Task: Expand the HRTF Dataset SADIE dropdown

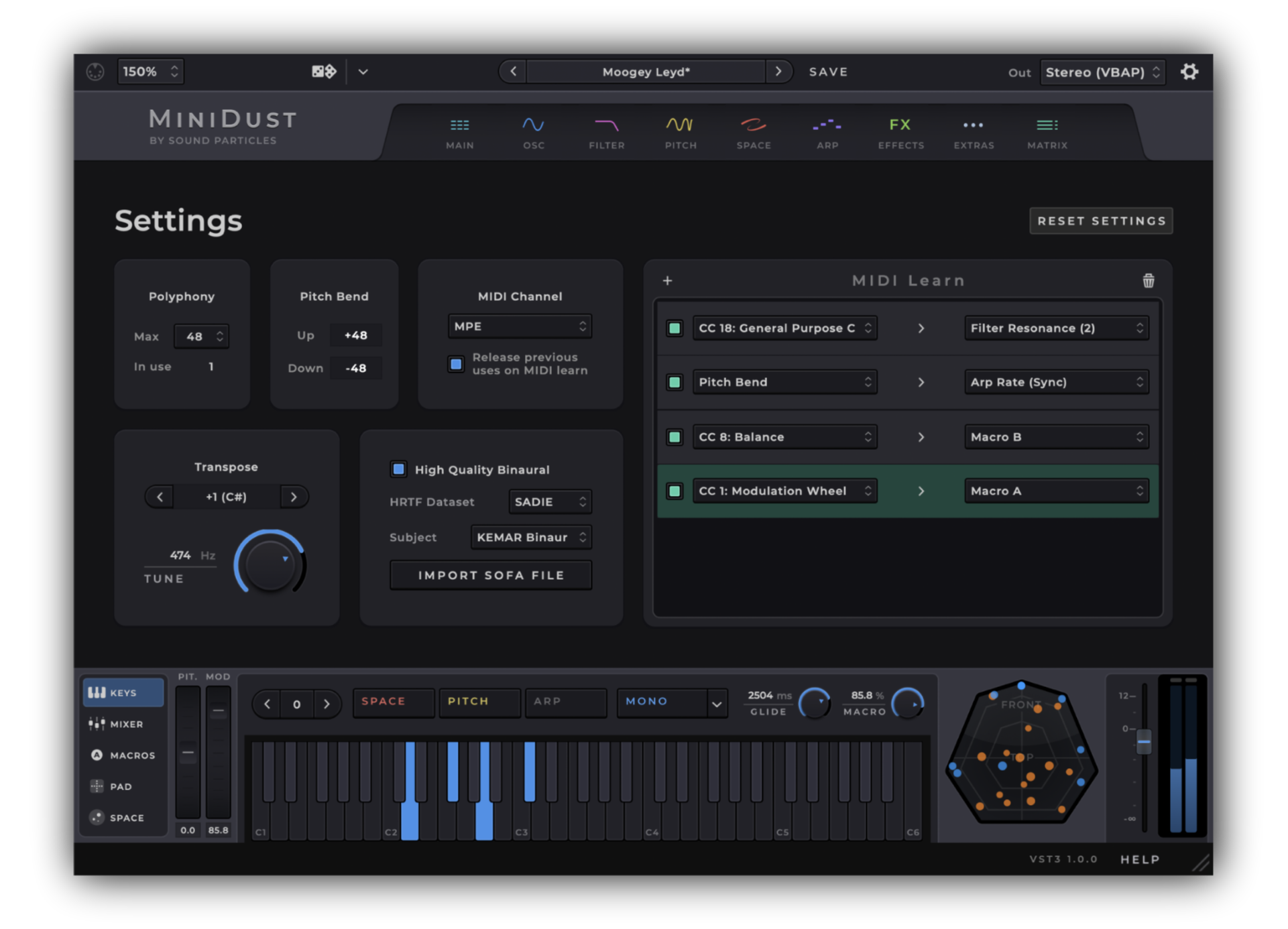Action: point(550,501)
